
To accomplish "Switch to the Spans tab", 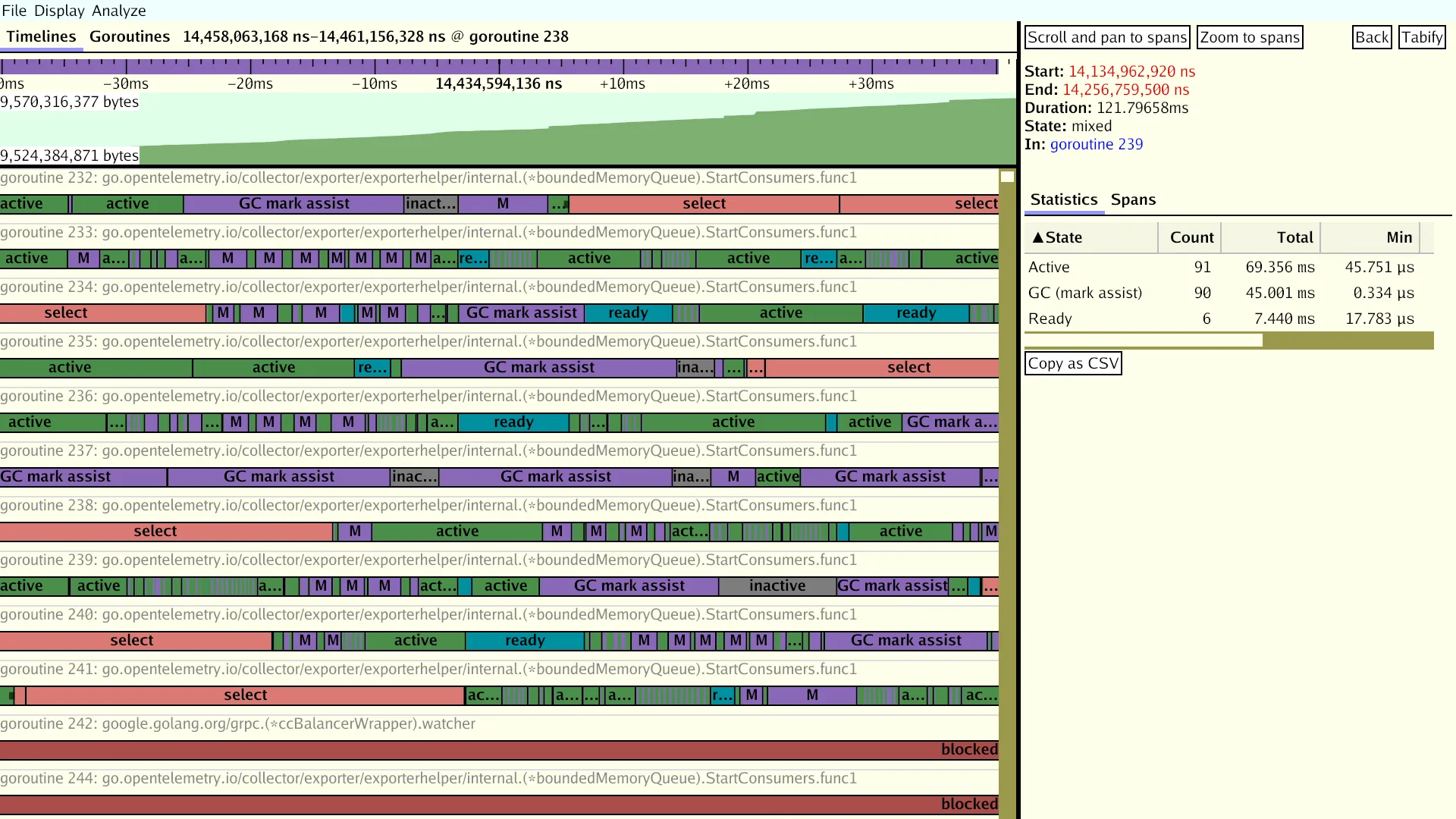I will [x=1133, y=199].
